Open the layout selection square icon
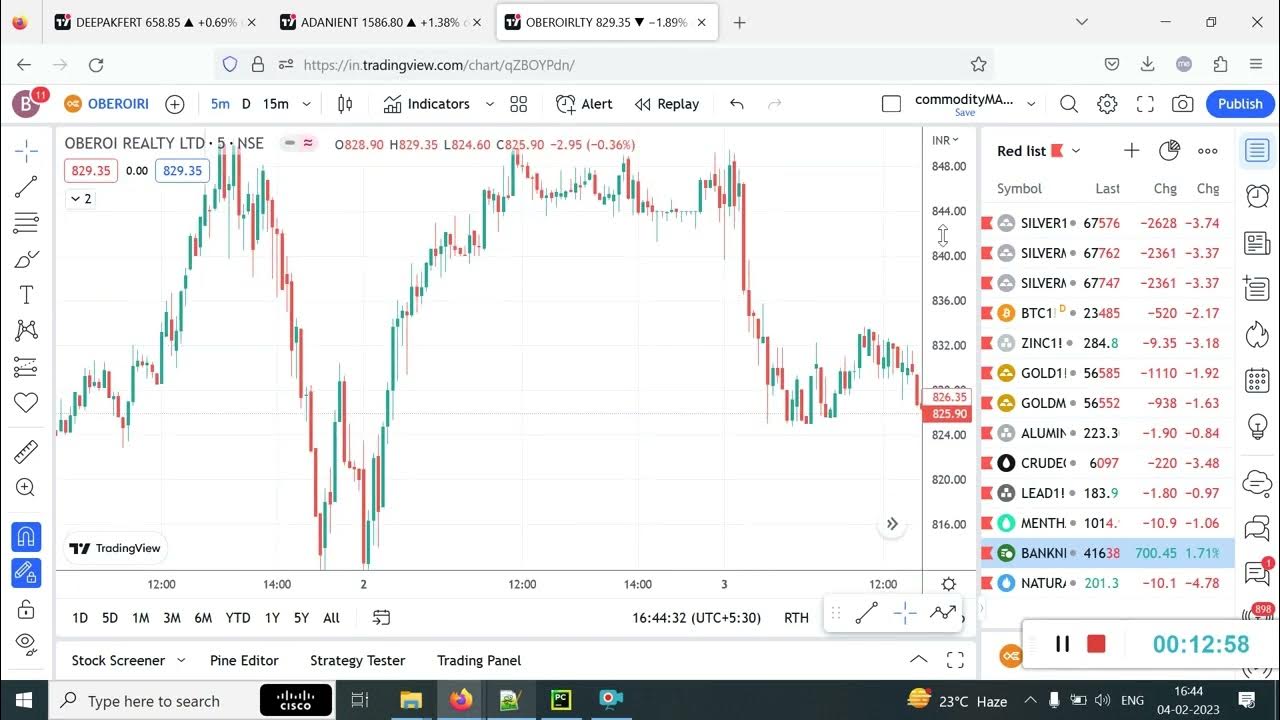 892,104
